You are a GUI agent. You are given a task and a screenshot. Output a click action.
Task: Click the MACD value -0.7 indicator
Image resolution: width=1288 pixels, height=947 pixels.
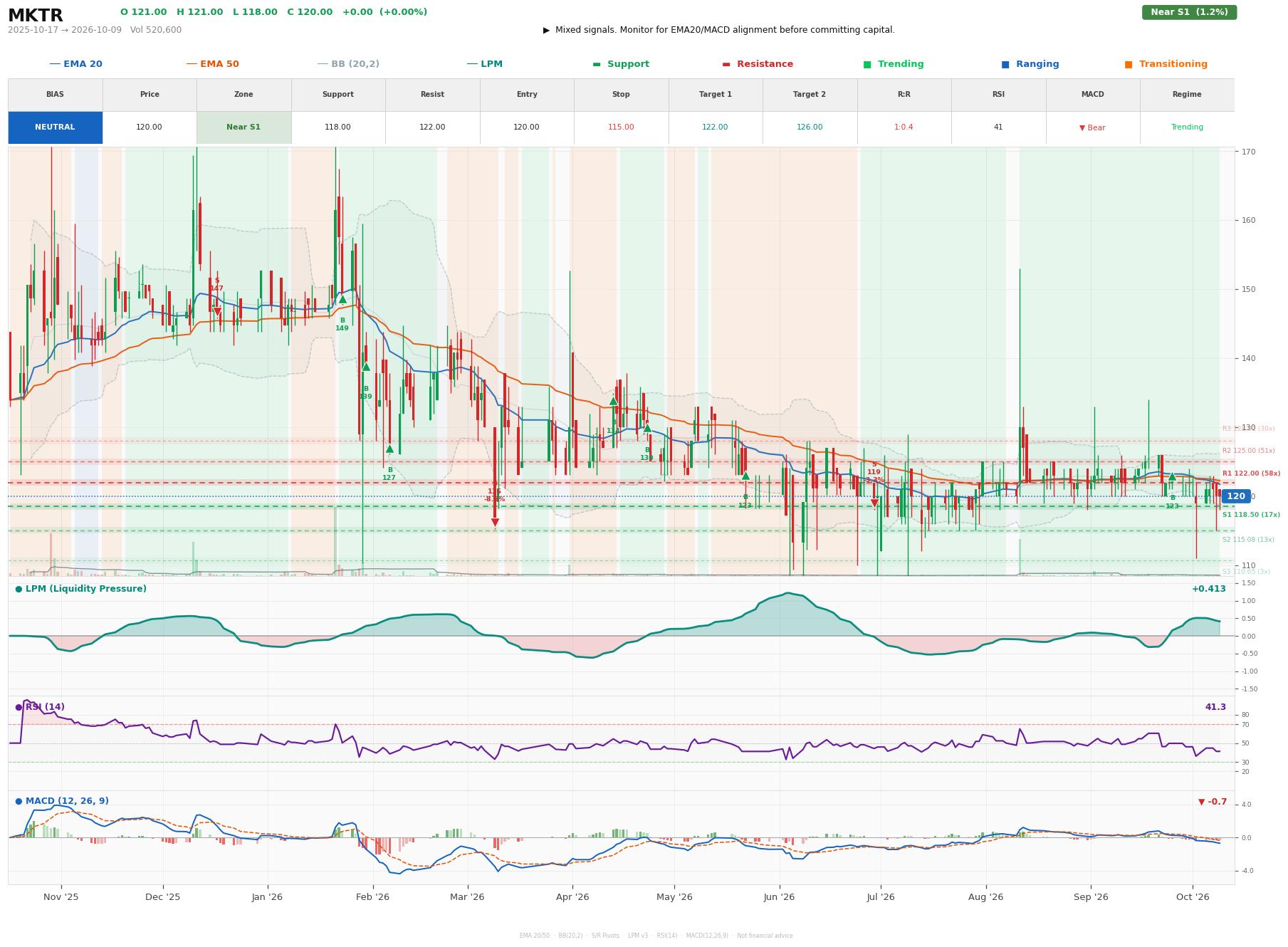click(x=1213, y=802)
